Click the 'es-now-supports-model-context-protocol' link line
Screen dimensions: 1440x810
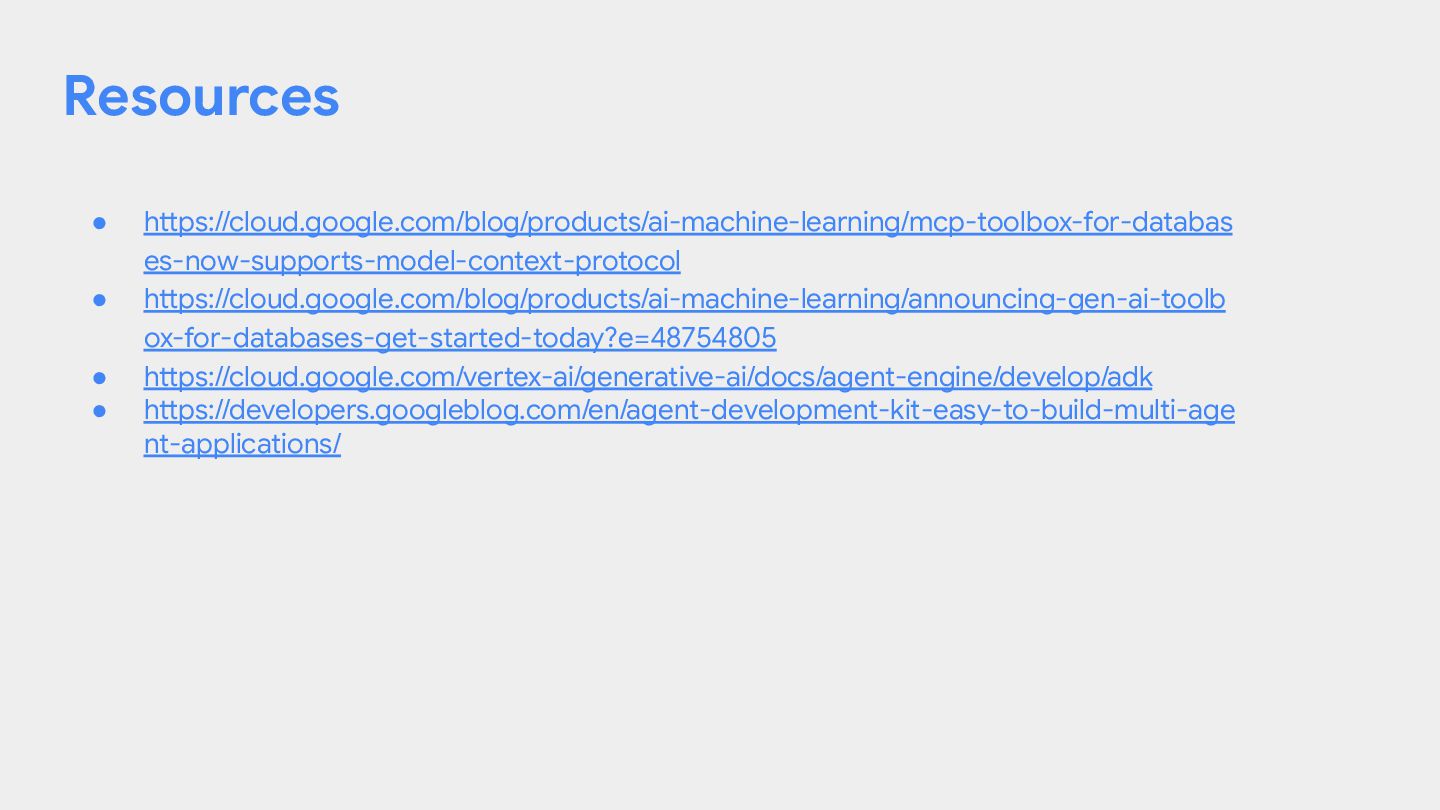412,261
